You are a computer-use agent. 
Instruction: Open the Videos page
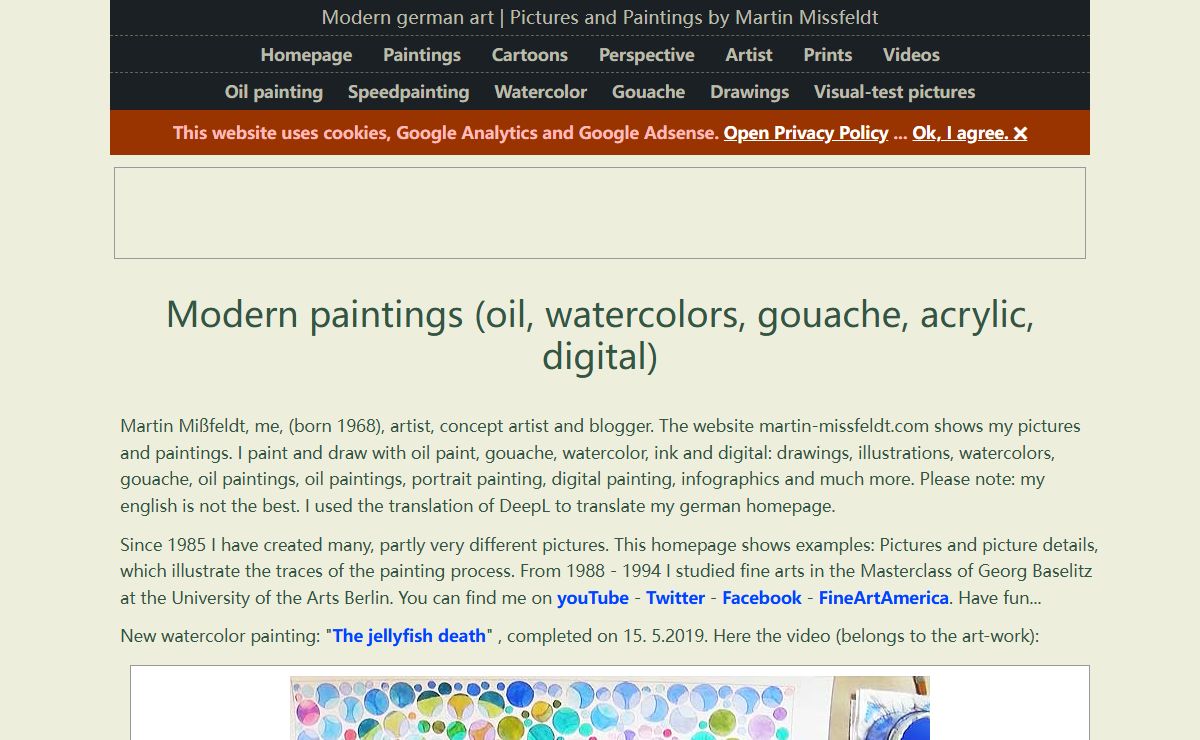coord(911,55)
